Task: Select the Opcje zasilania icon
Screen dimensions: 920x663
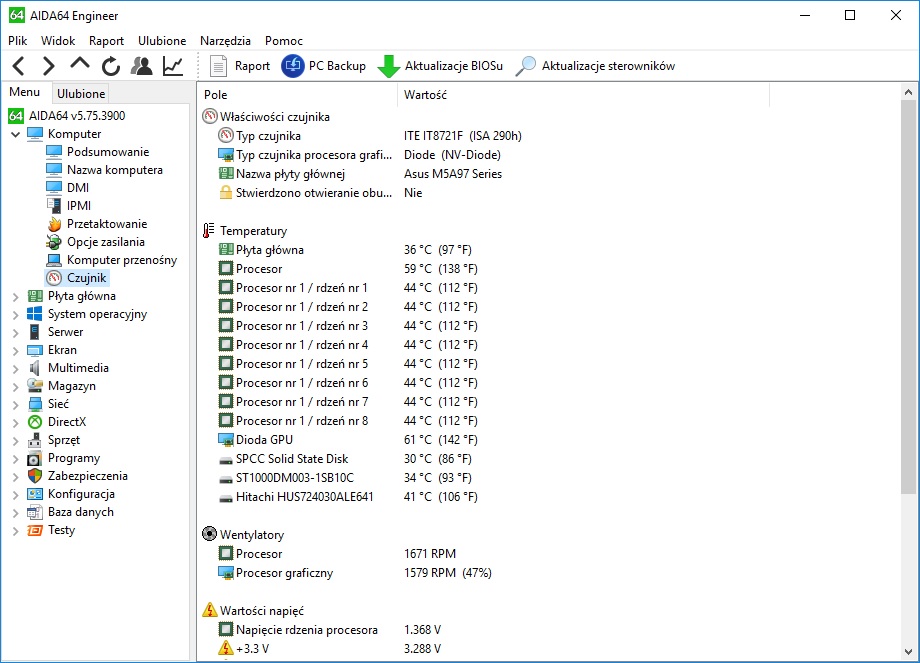Action: 54,242
